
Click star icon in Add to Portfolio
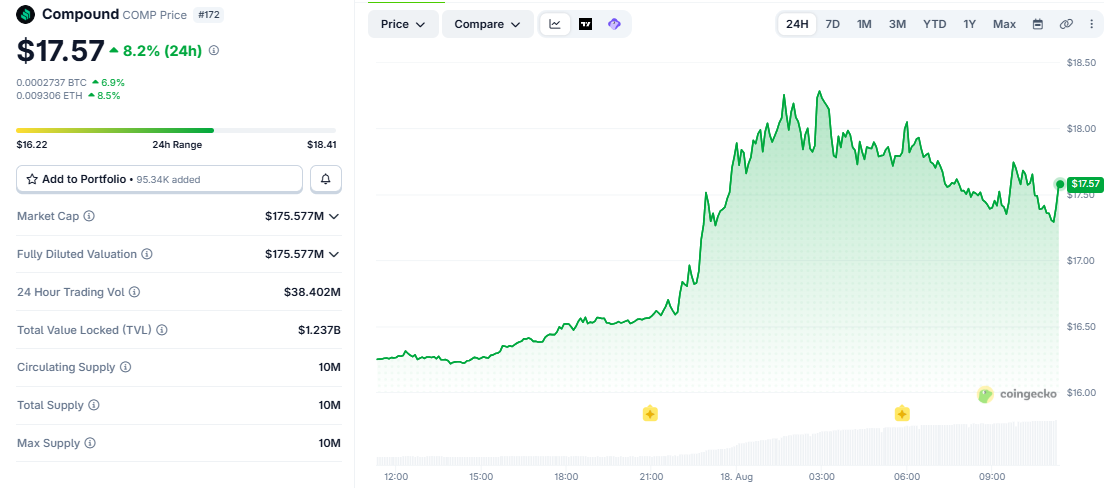pos(32,179)
